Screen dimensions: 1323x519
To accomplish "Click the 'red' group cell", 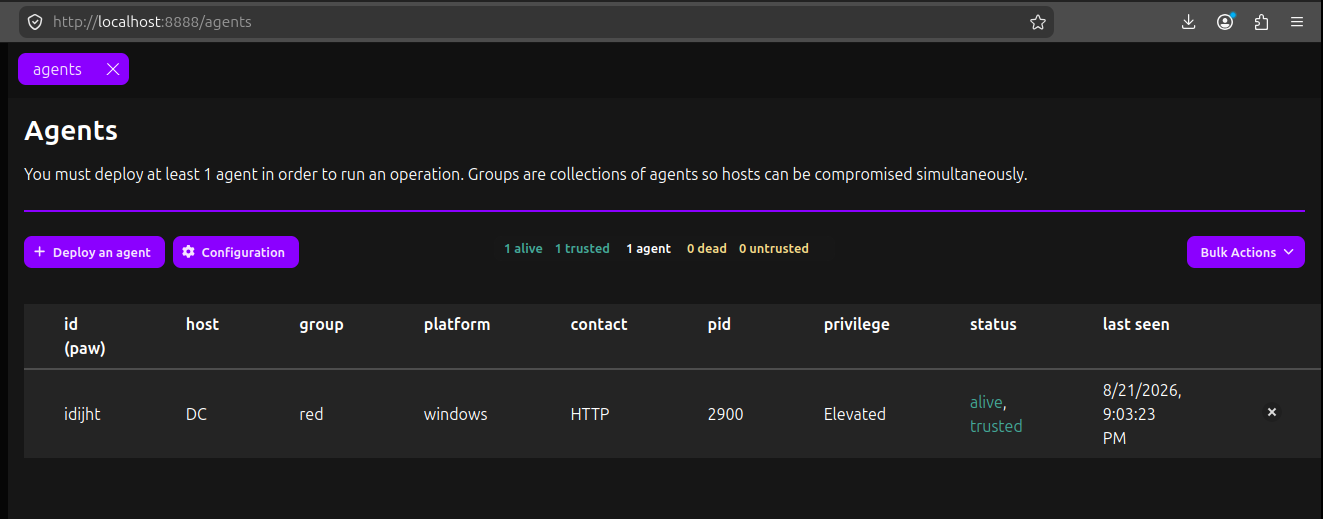I will tap(311, 414).
